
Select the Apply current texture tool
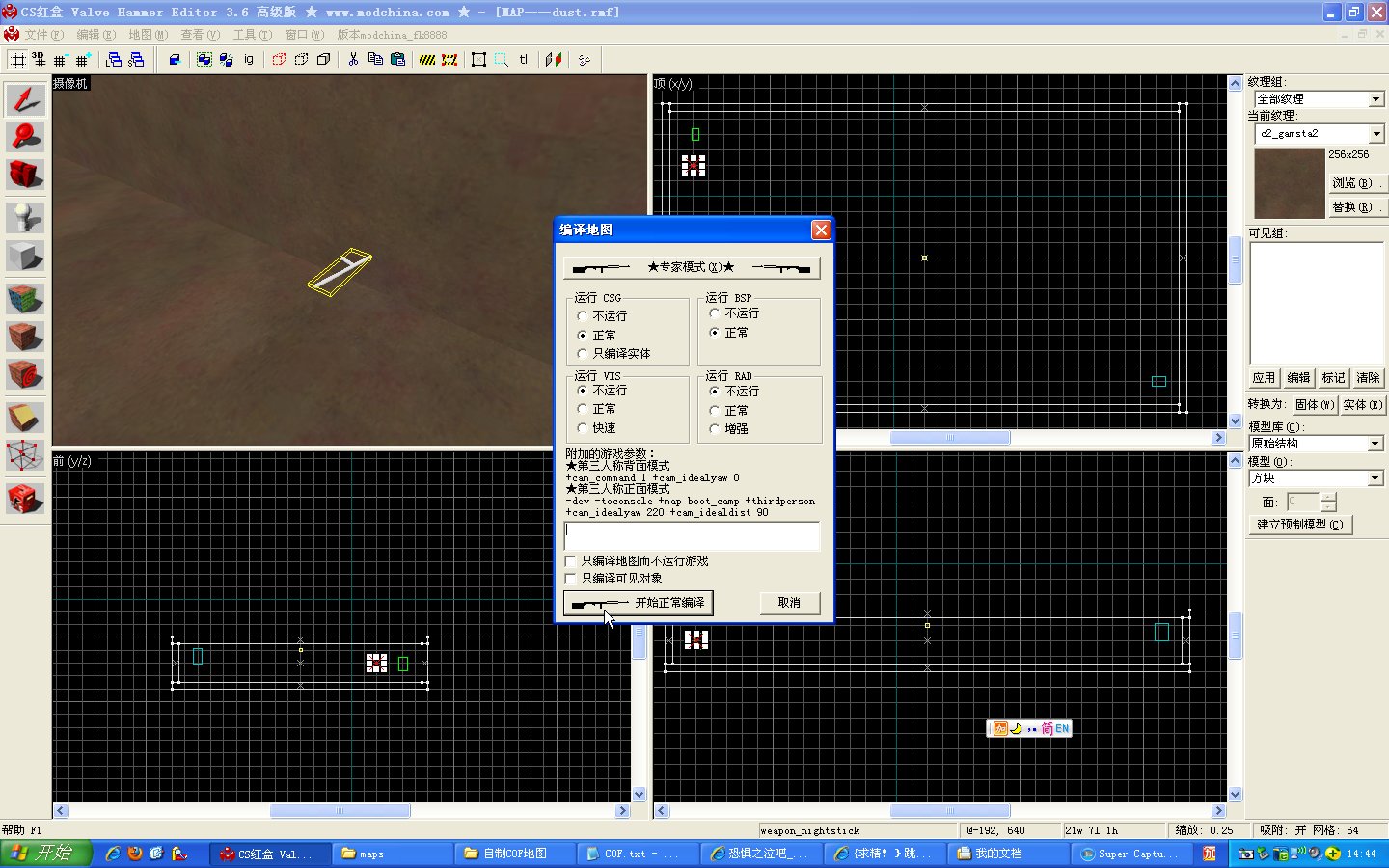tap(25, 337)
